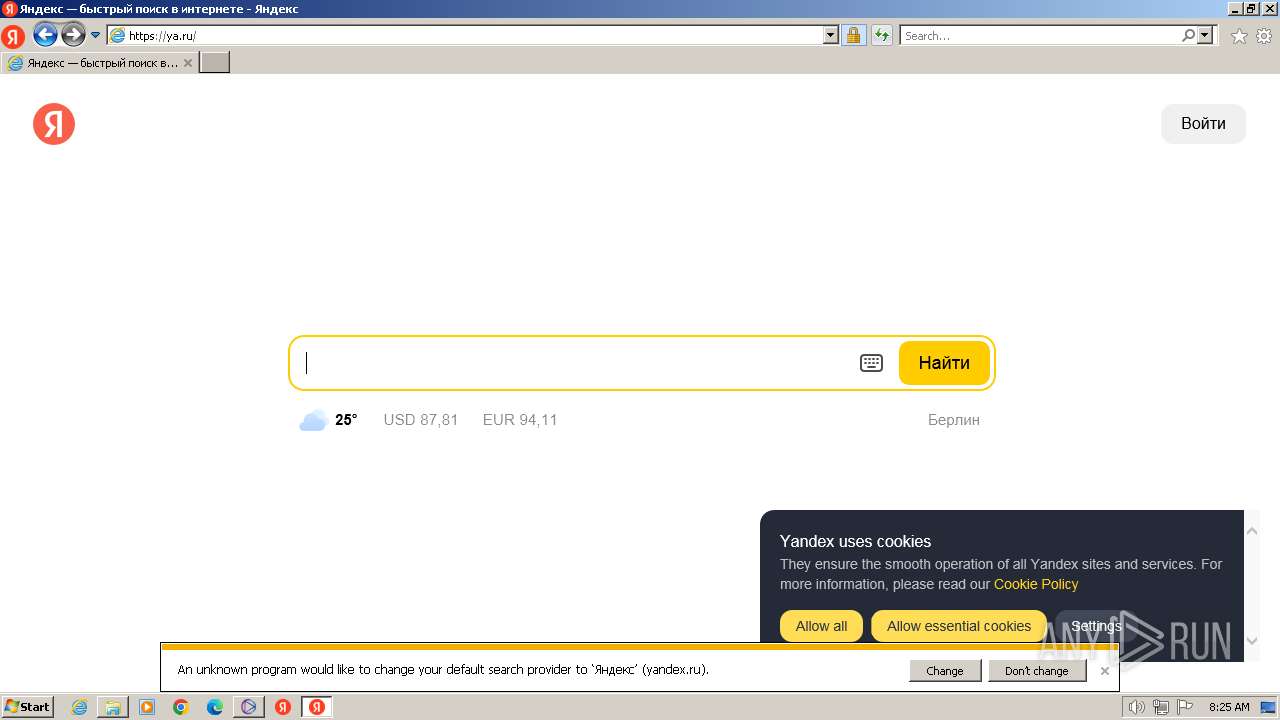Click the Войти login button
Screen dimensions: 1280x720
coord(1203,124)
